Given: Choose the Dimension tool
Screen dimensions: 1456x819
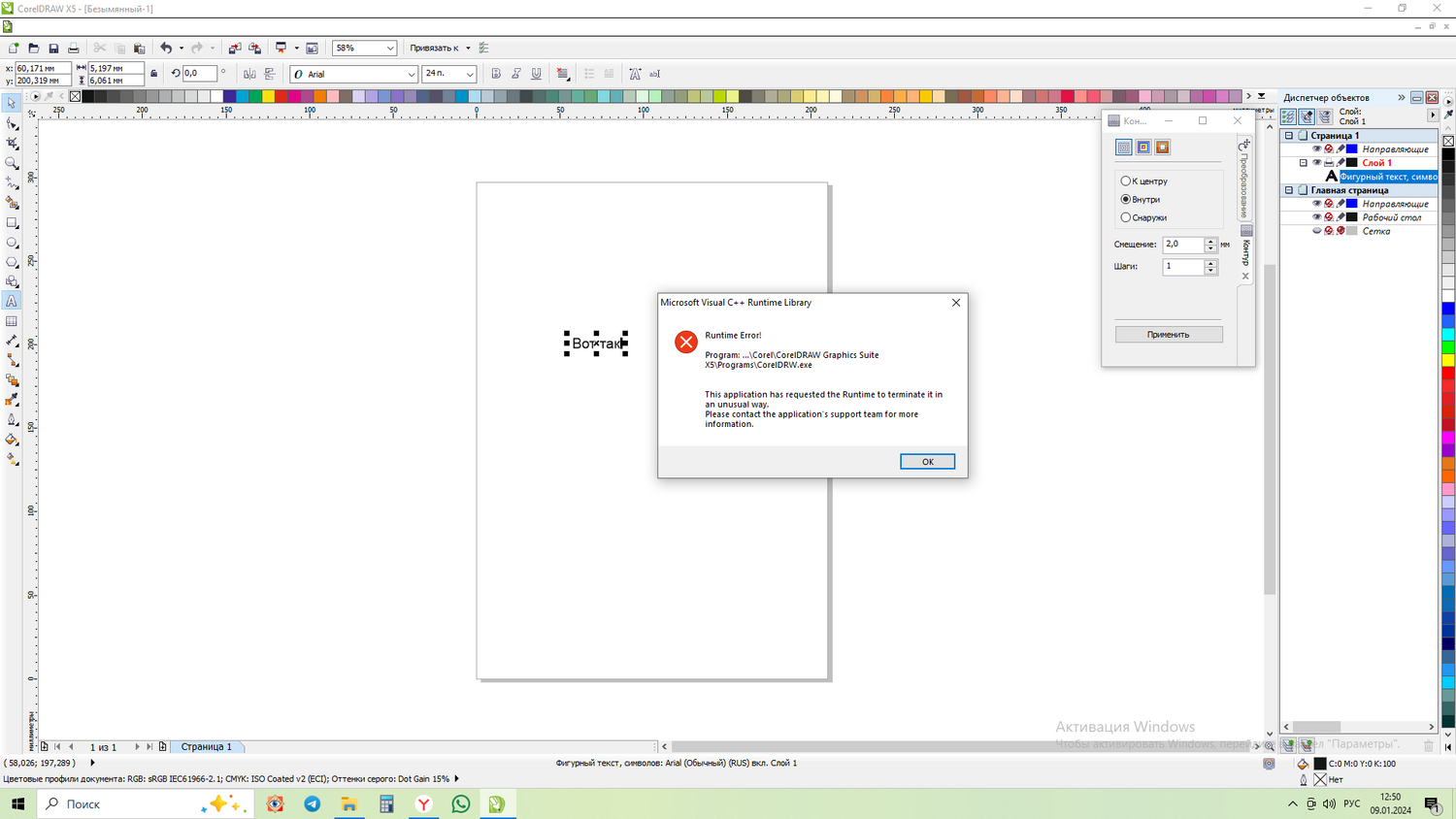Looking at the screenshot, I should (12, 342).
